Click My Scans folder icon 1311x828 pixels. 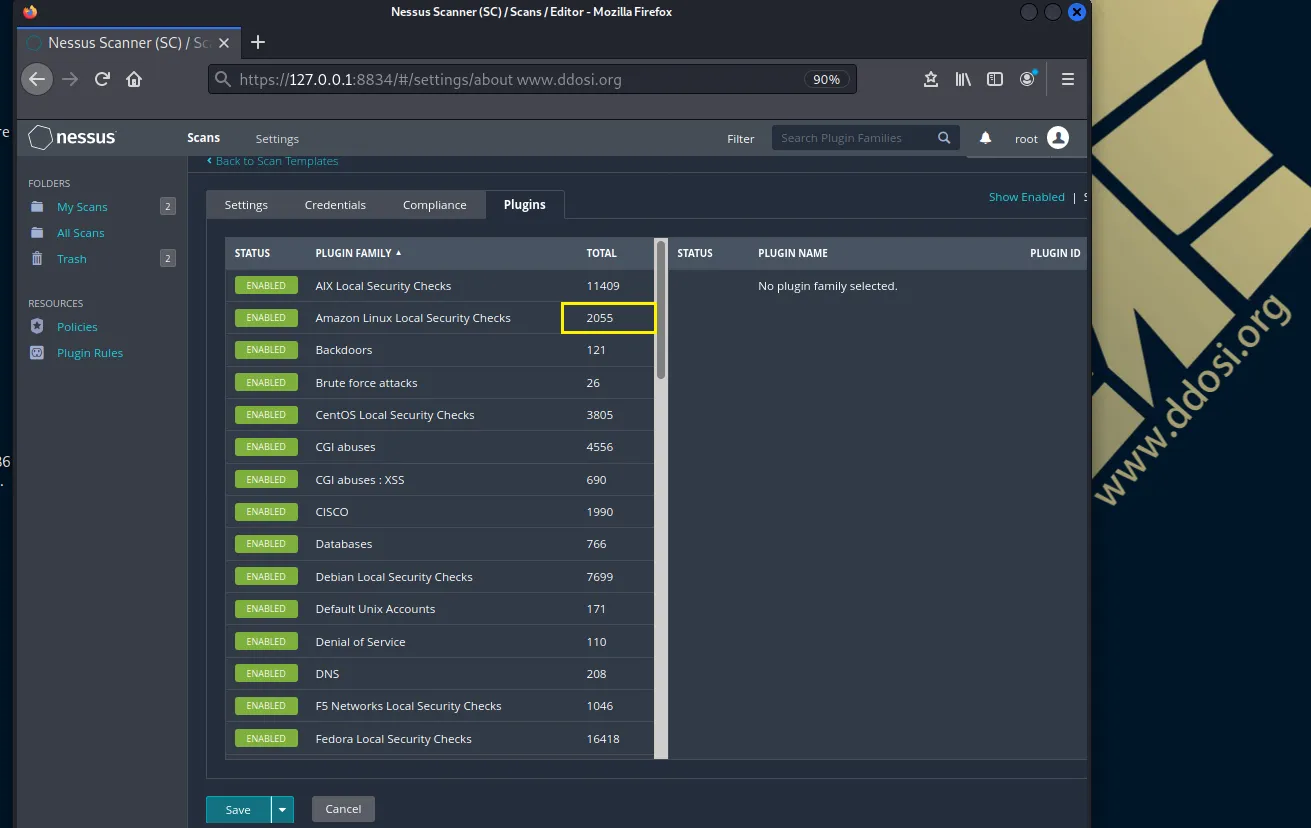click(37, 207)
